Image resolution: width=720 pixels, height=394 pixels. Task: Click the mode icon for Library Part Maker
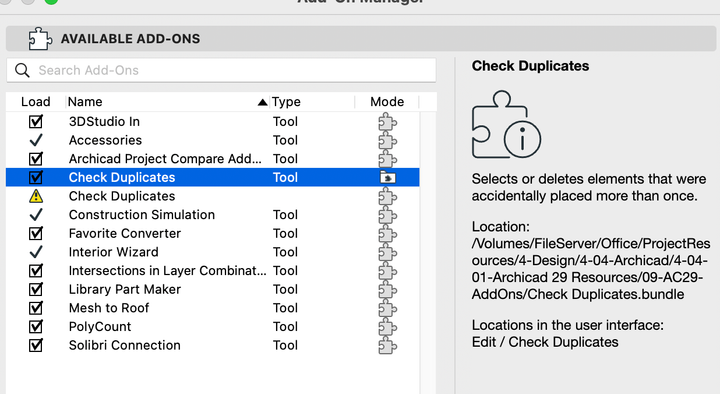pyautogui.click(x=388, y=290)
